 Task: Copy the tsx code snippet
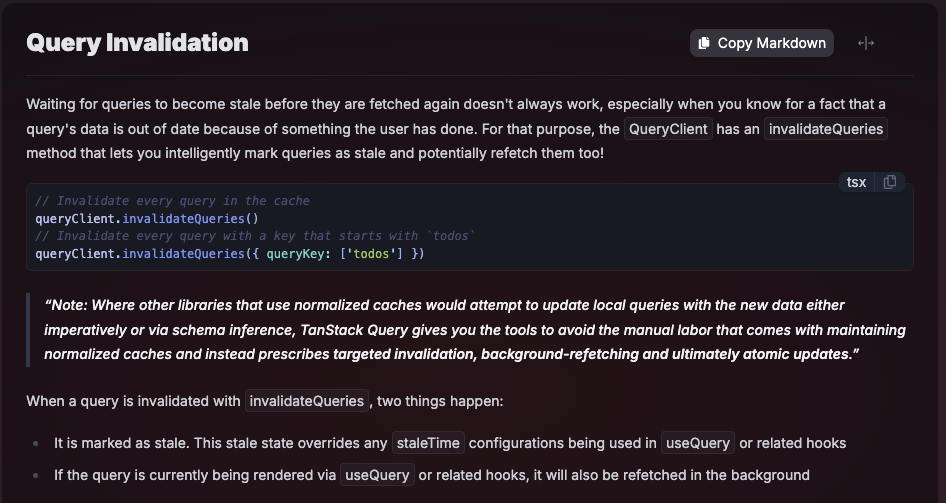click(x=890, y=182)
